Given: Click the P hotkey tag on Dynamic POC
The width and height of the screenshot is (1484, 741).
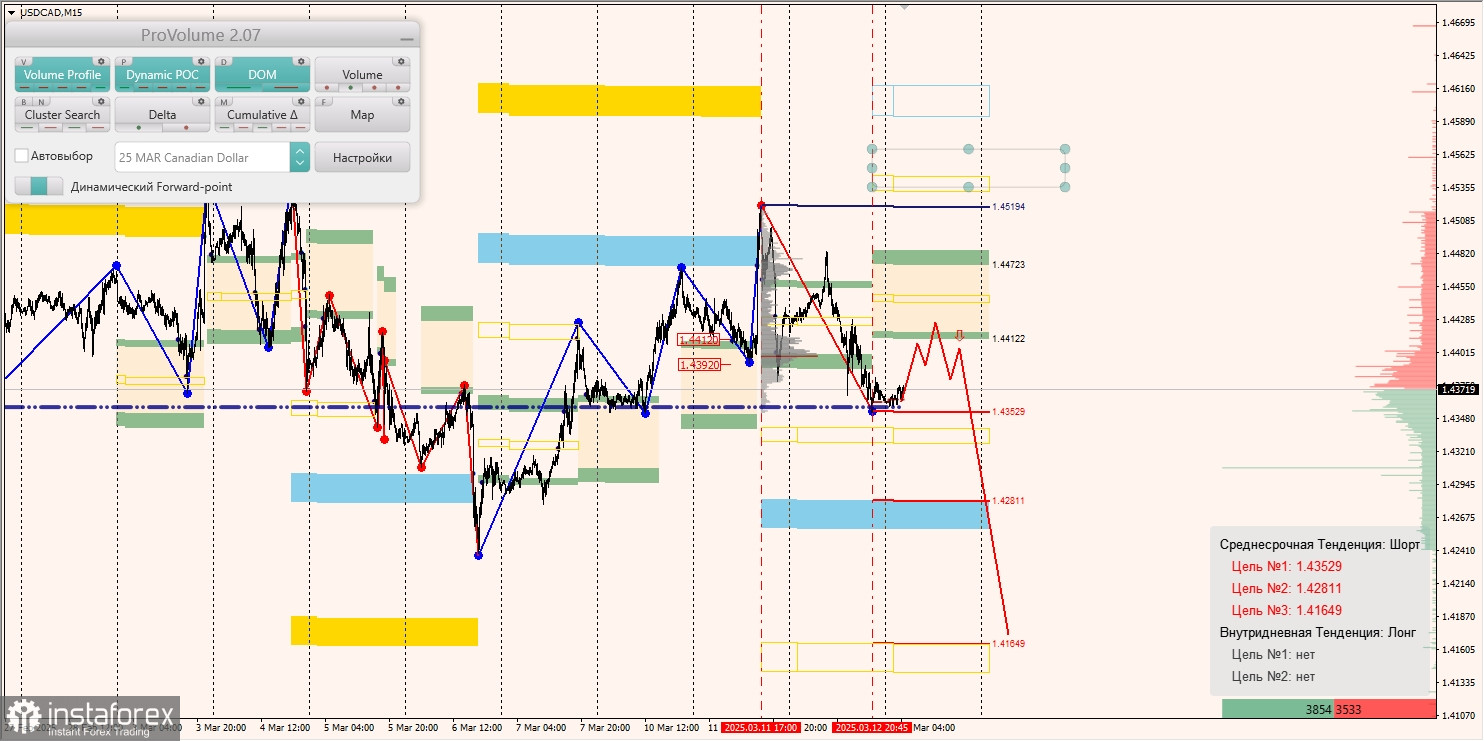Looking at the screenshot, I should click(124, 62).
